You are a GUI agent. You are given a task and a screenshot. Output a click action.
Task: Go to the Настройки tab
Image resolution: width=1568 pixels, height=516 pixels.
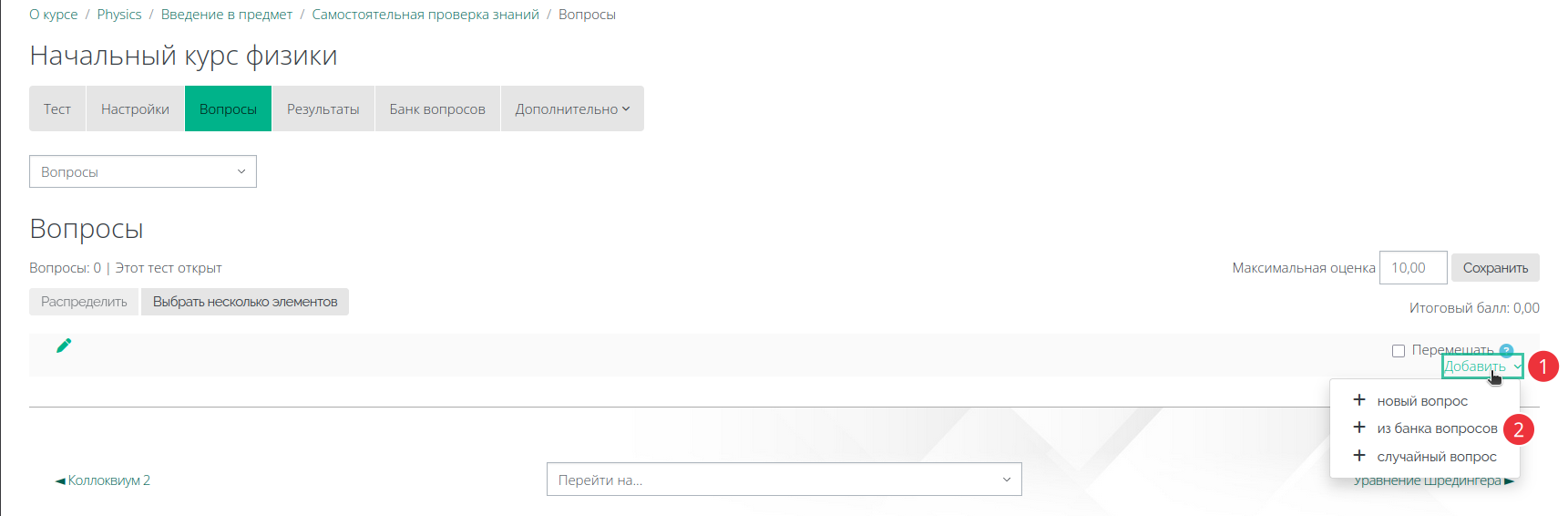(135, 108)
